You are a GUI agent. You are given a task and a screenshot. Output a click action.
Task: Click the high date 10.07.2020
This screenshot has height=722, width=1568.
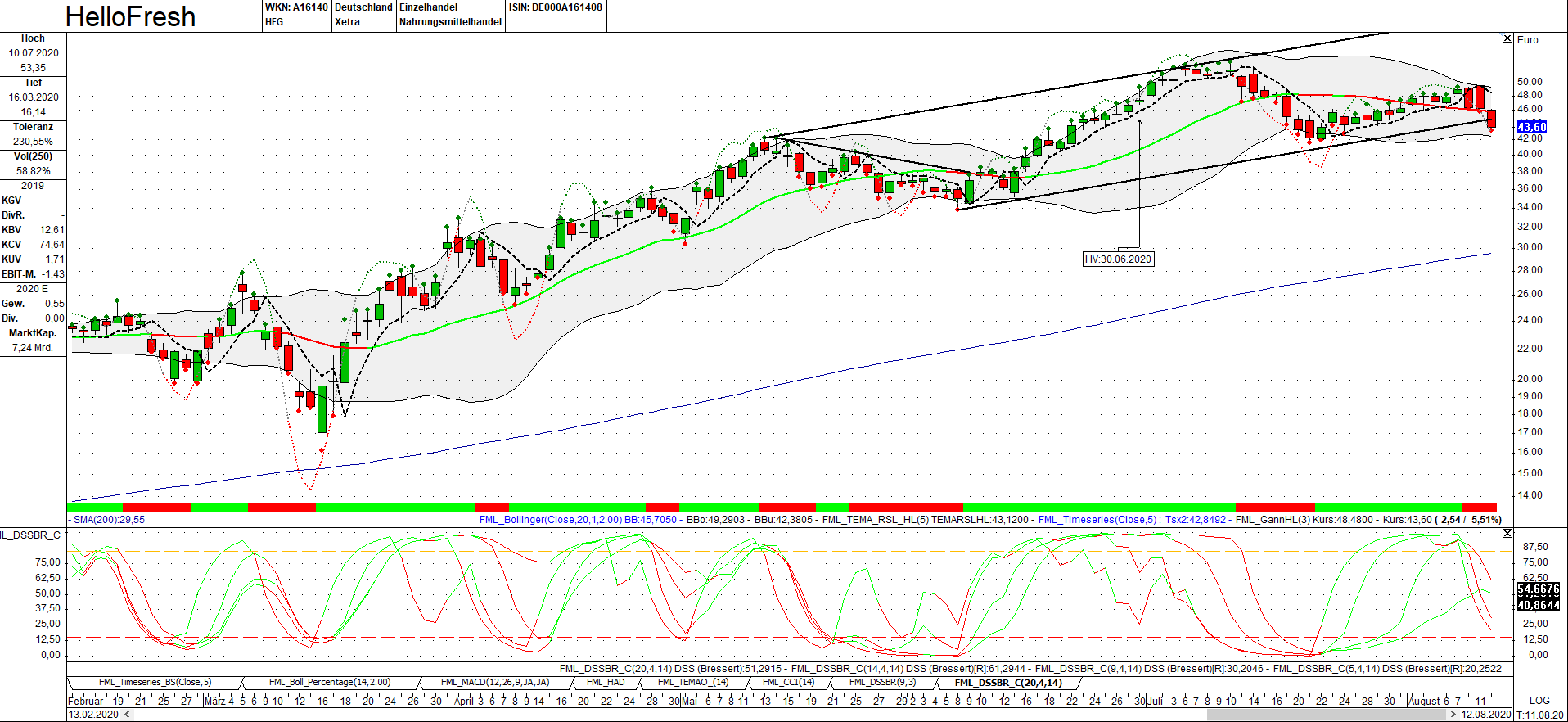tap(34, 53)
